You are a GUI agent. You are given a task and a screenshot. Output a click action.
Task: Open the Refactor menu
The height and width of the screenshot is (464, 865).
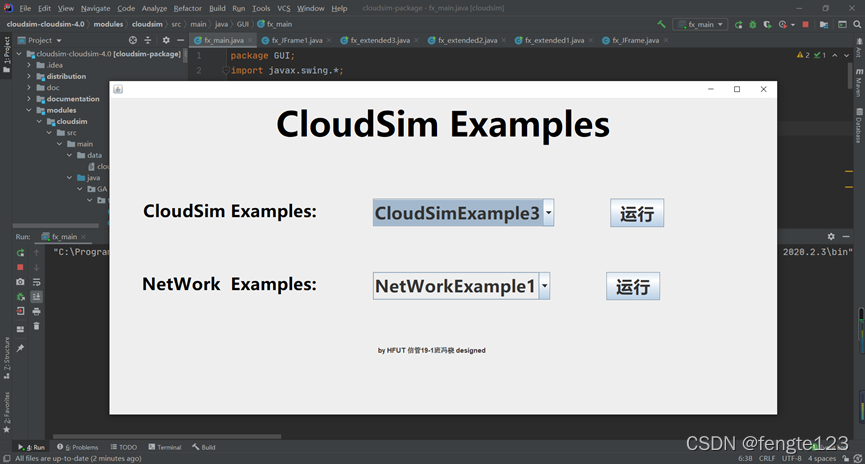[188, 8]
